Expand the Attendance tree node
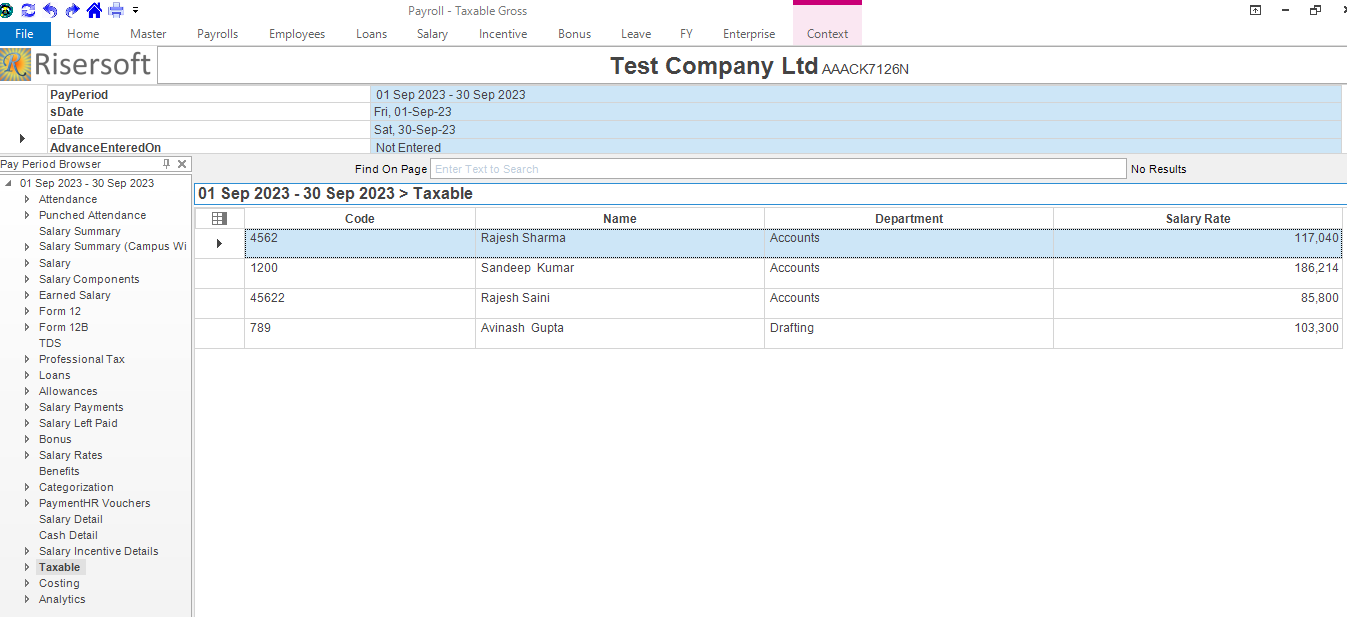1347x617 pixels. point(28,199)
